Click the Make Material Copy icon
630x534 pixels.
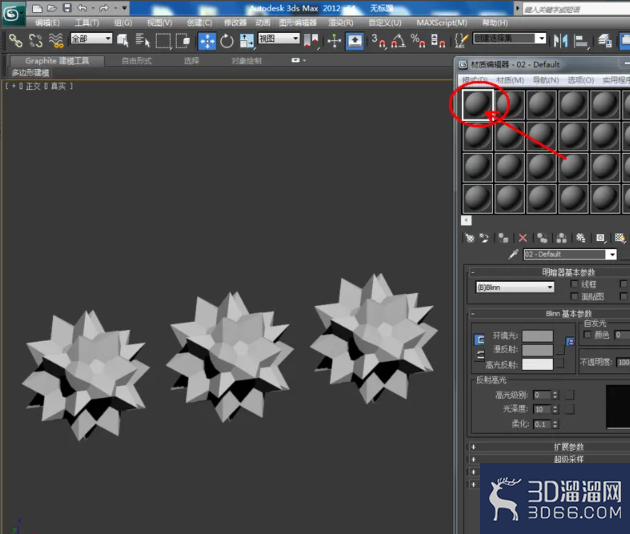tap(542, 238)
